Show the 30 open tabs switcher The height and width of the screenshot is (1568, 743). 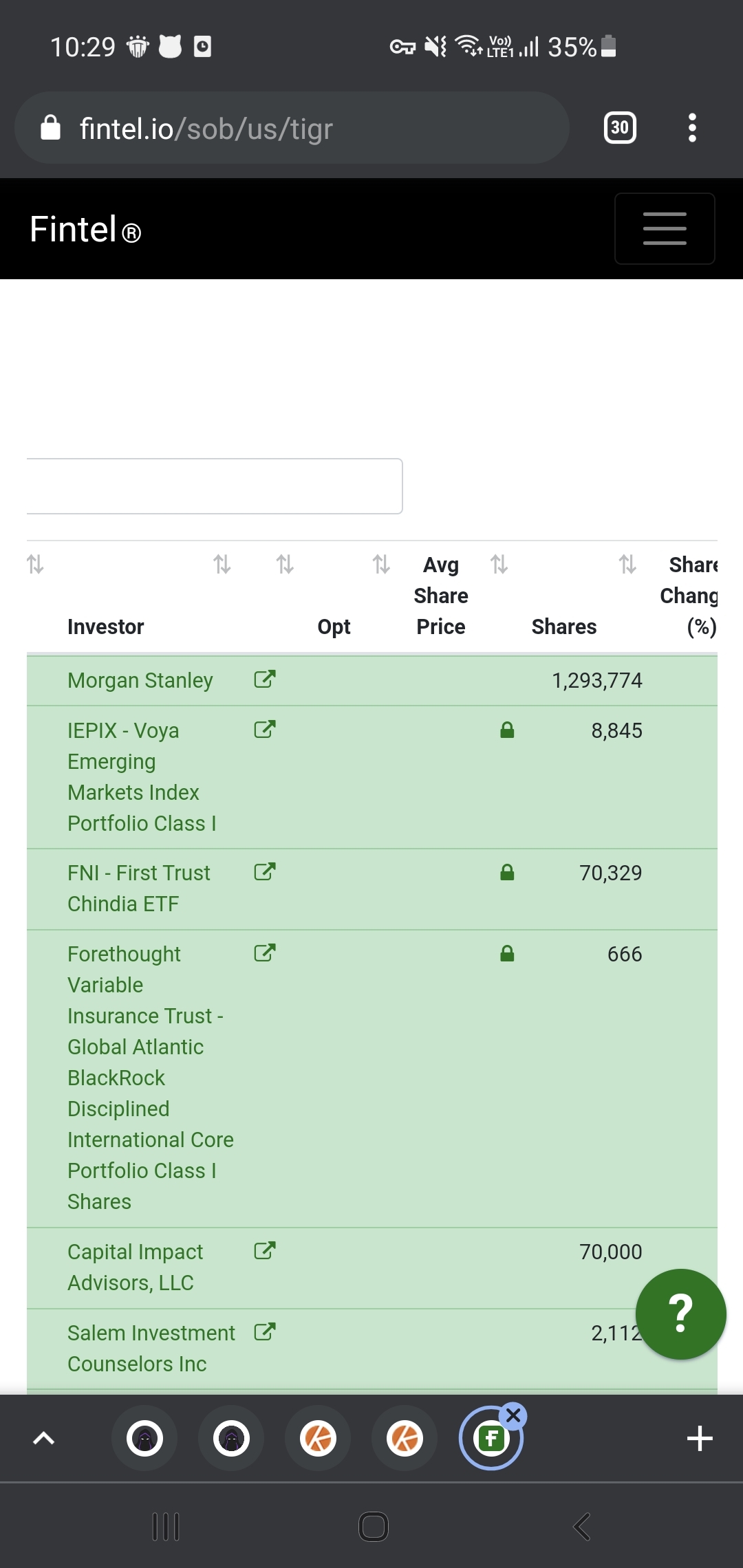point(620,128)
